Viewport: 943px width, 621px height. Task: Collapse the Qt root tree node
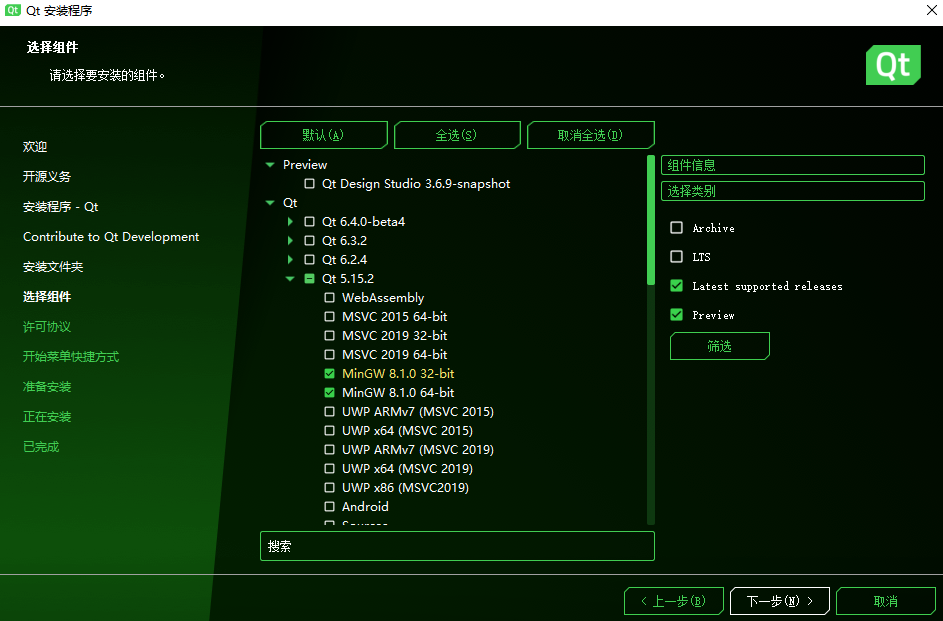click(270, 203)
